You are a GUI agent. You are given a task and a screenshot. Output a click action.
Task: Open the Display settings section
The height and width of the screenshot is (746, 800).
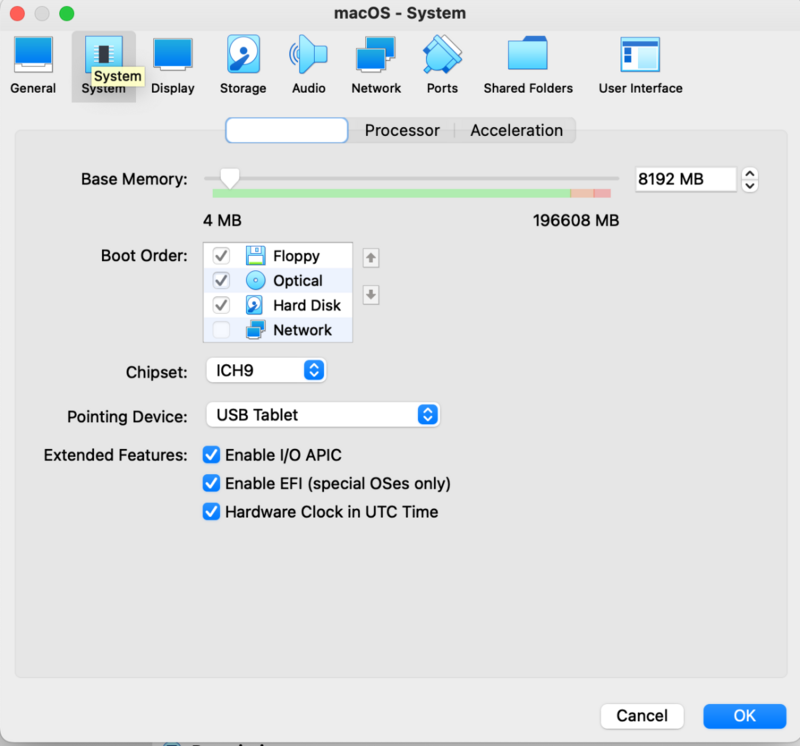pos(172,66)
